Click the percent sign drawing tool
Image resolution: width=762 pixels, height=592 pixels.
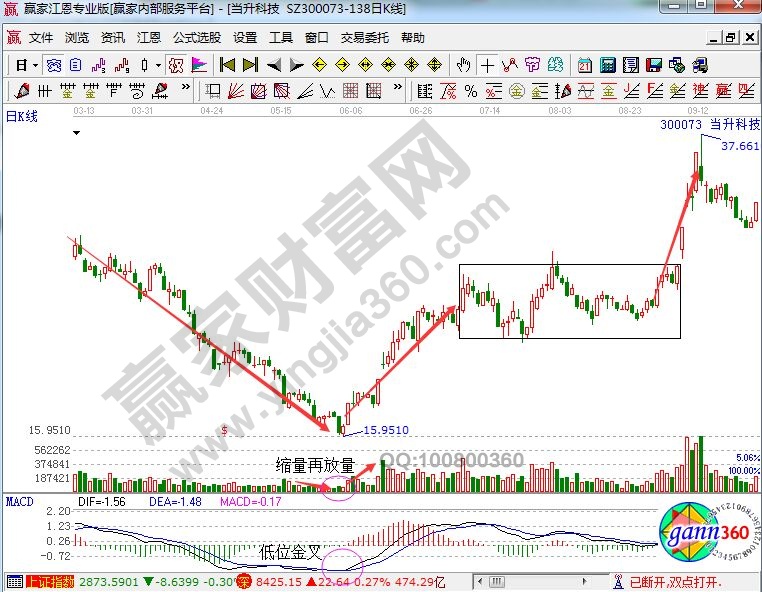pyautogui.click(x=470, y=91)
